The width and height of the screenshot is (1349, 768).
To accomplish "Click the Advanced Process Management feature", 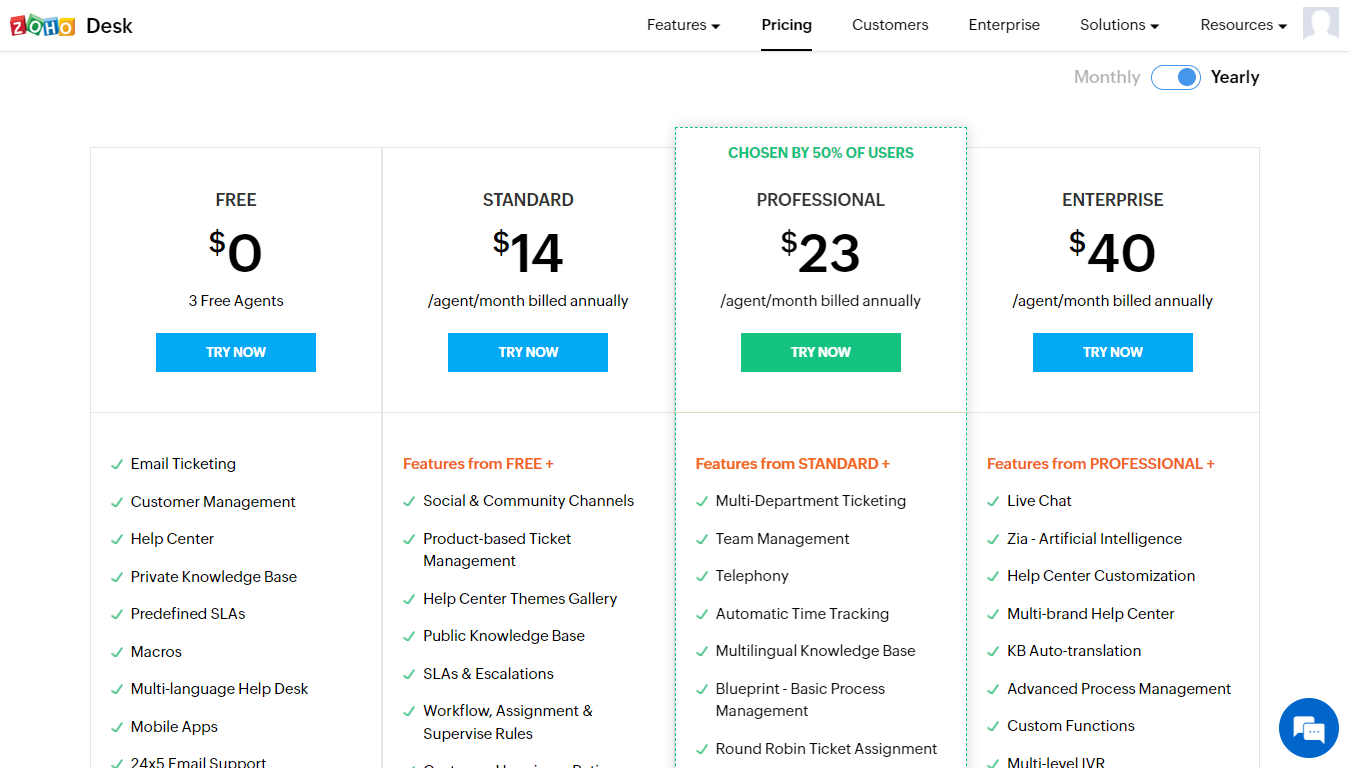I will coord(1119,689).
